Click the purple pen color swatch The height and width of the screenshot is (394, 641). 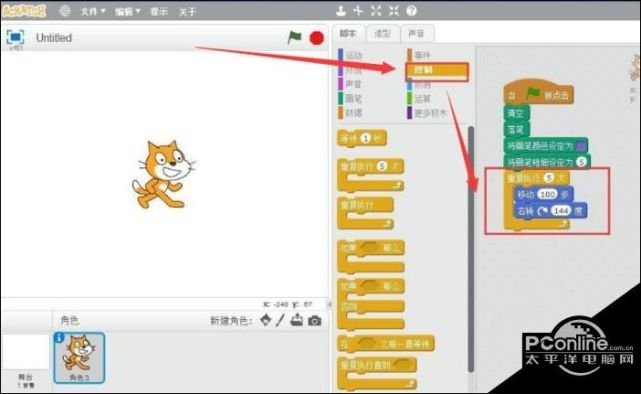coord(580,146)
